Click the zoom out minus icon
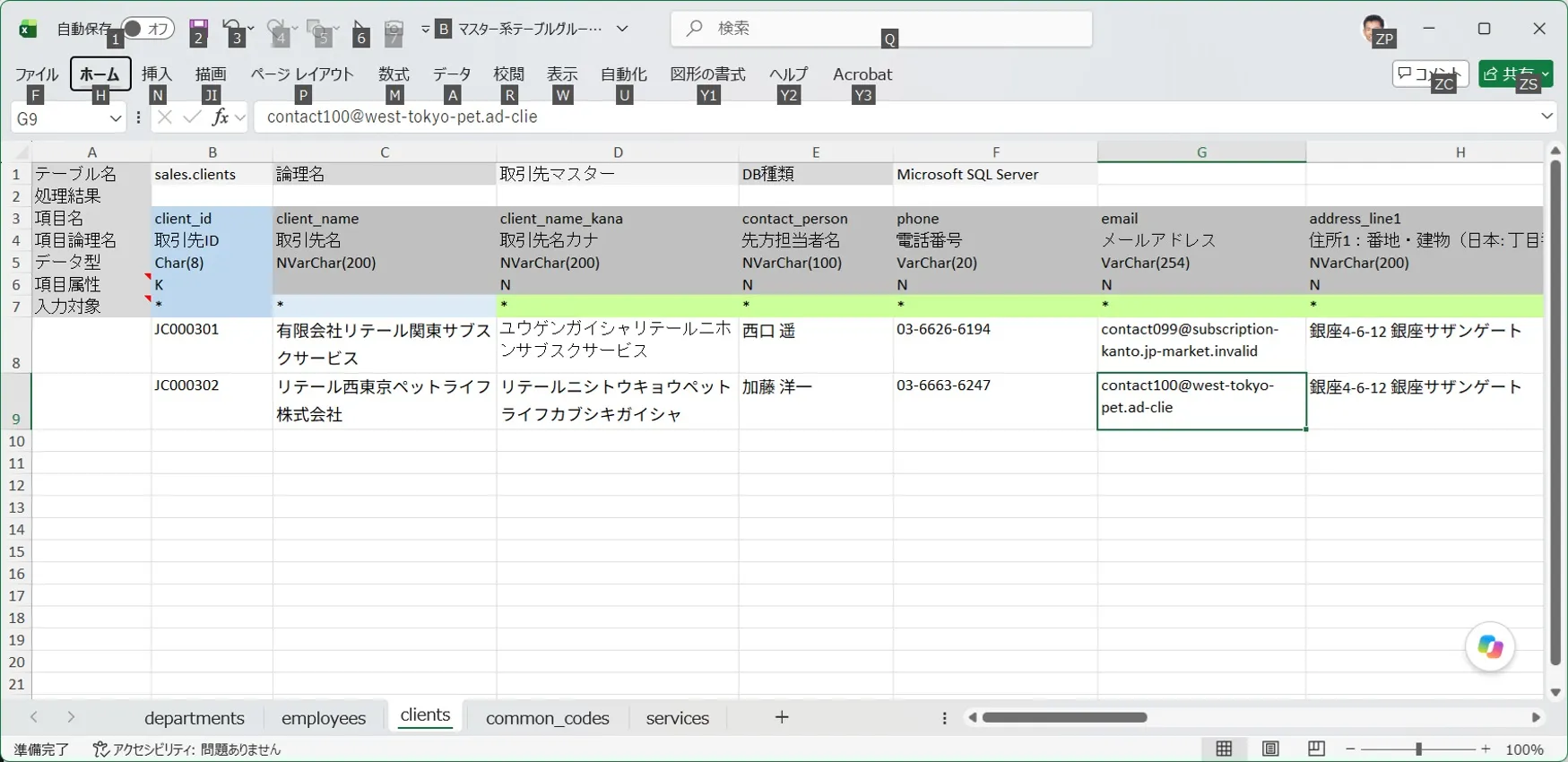Viewport: 1568px width, 762px height. coord(1350,749)
